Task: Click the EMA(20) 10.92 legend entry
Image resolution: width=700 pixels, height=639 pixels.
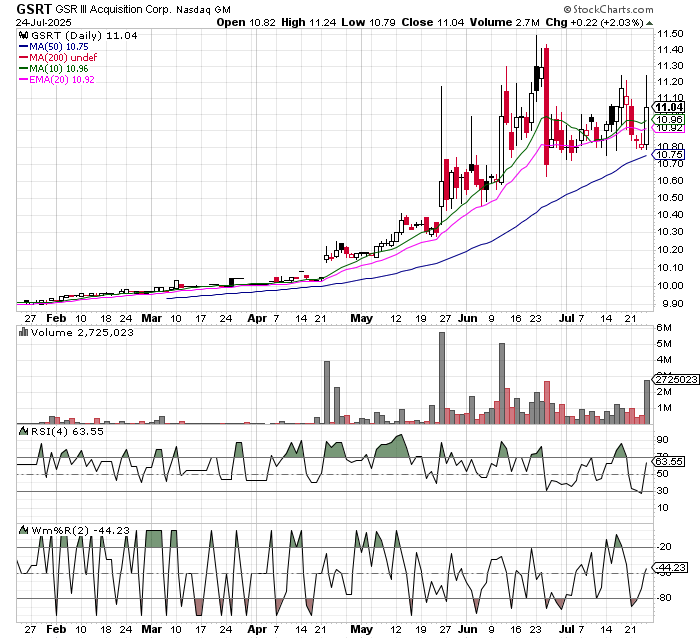Action: (62, 79)
